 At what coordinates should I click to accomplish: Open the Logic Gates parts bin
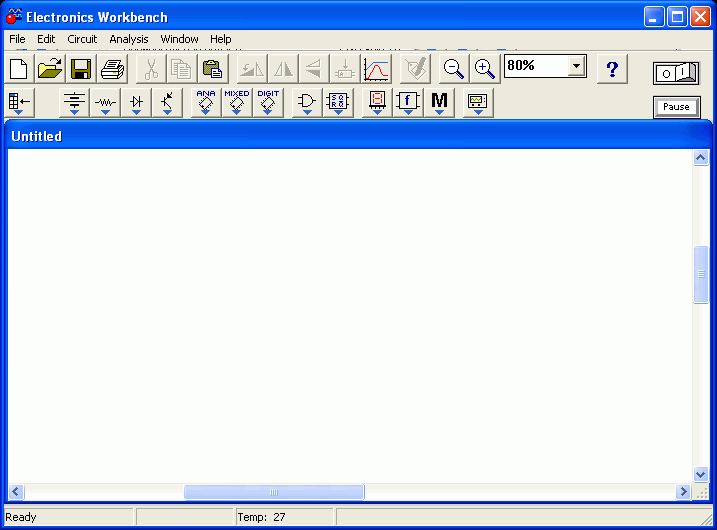coord(307,103)
